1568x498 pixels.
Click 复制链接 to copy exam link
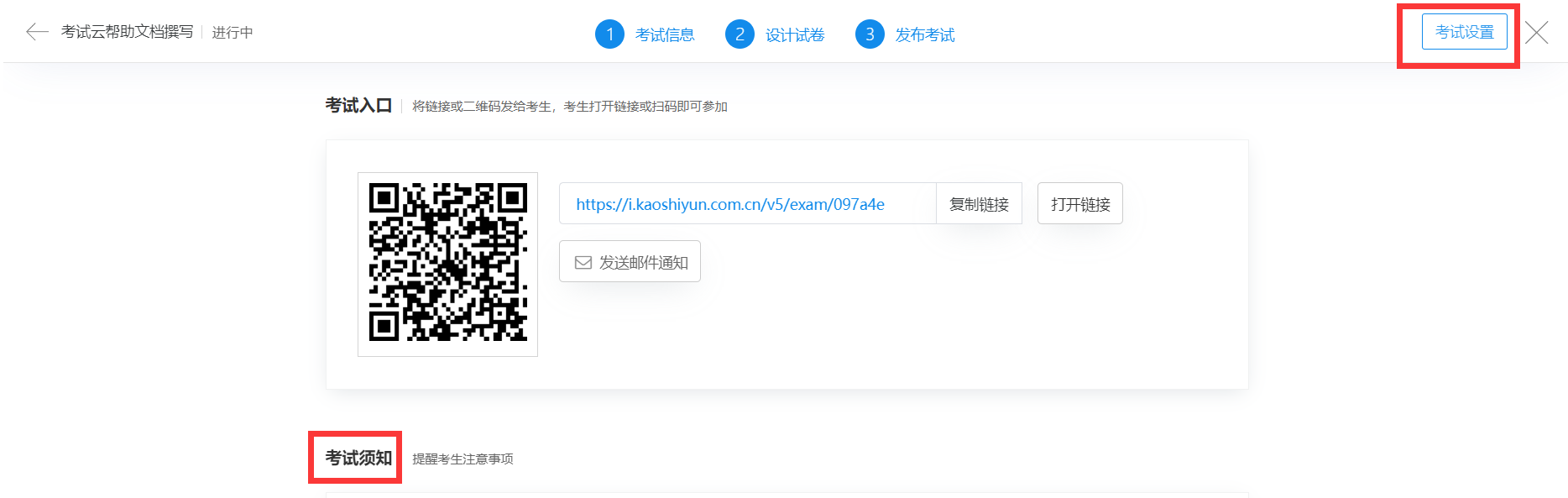point(979,204)
